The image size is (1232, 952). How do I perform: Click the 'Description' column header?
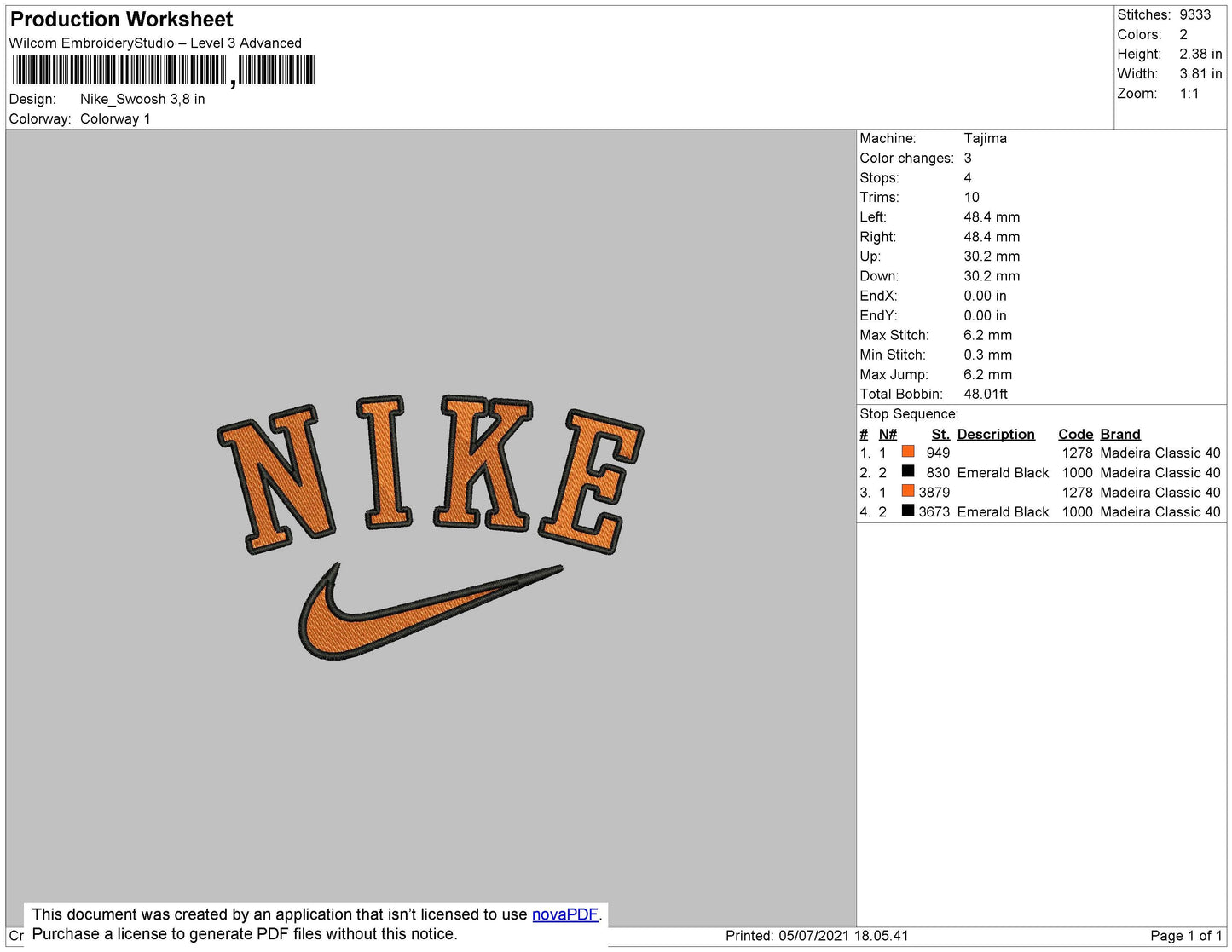tap(996, 434)
